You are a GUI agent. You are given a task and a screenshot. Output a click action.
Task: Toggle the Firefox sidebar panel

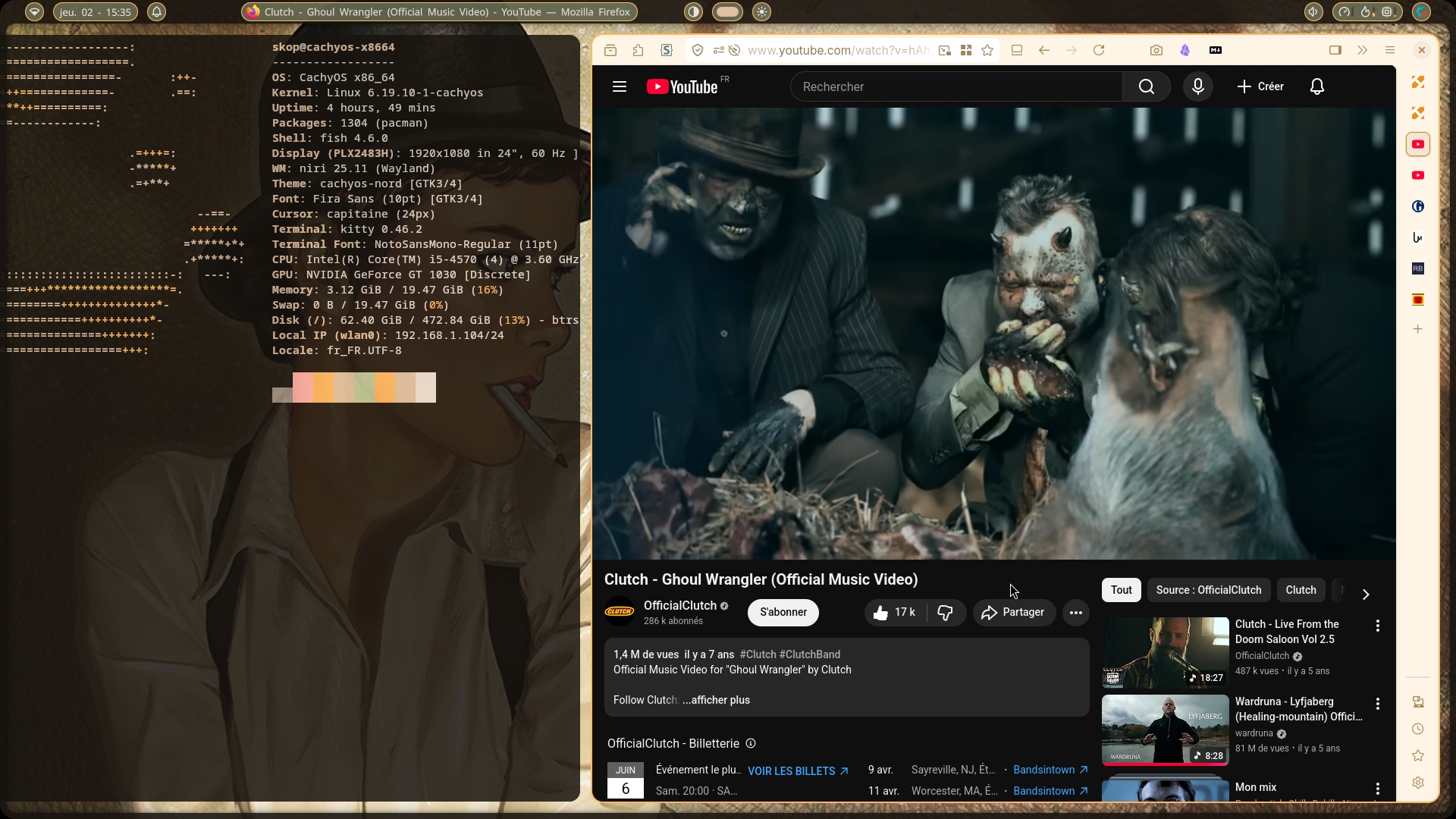coord(1335,50)
